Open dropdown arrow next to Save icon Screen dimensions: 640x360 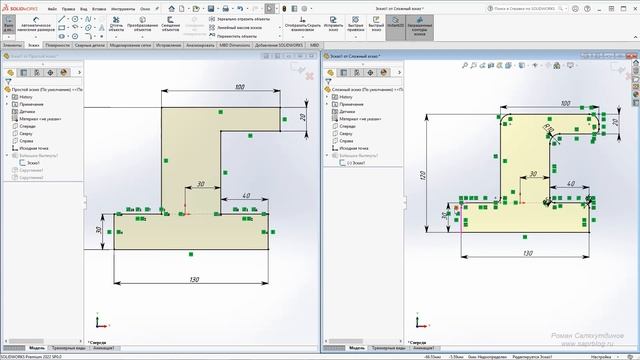click(218, 9)
